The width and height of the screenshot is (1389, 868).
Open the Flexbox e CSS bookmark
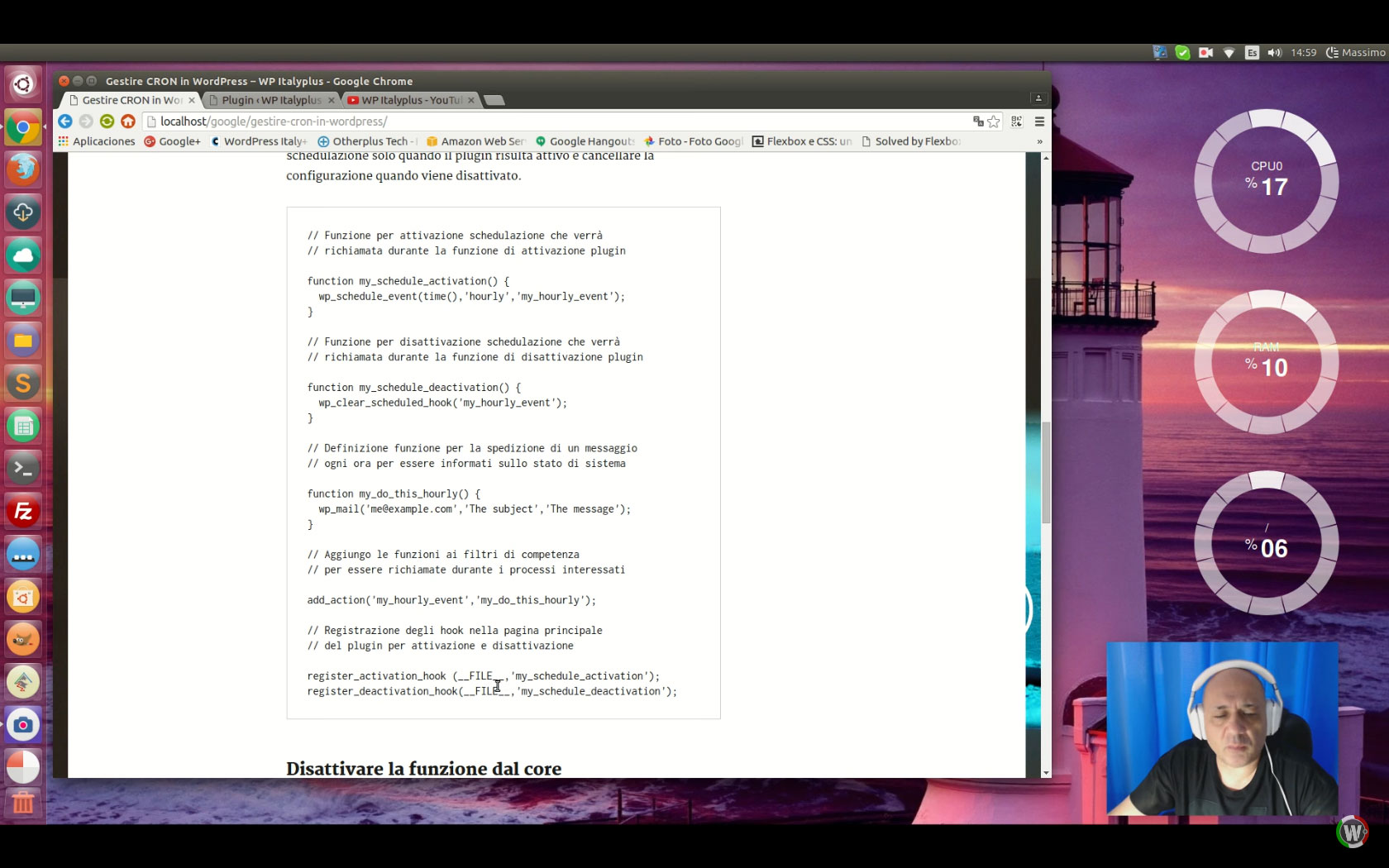[x=802, y=141]
